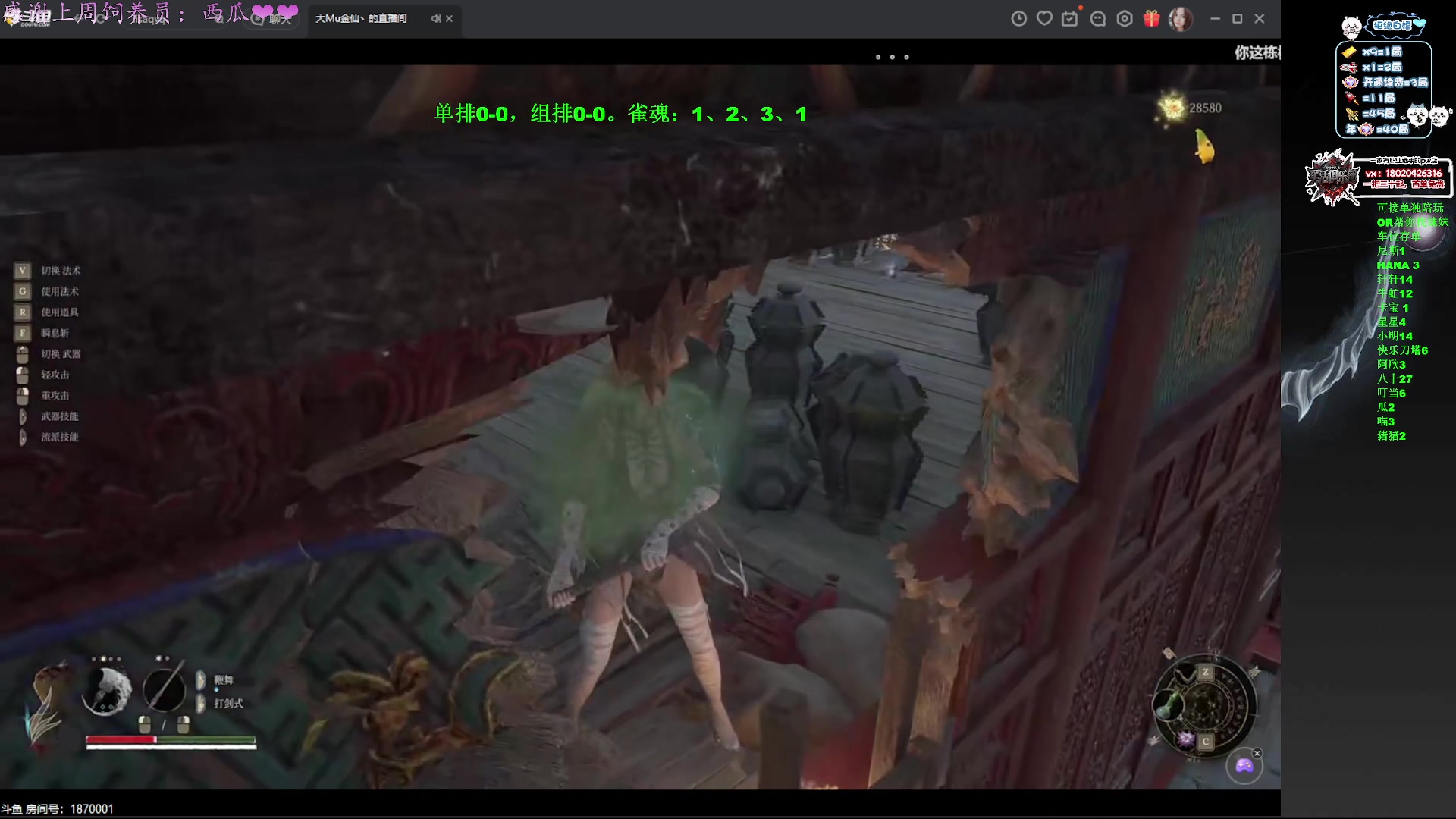
Task: Click the V key 切换法术 hint
Action: (x=48, y=271)
